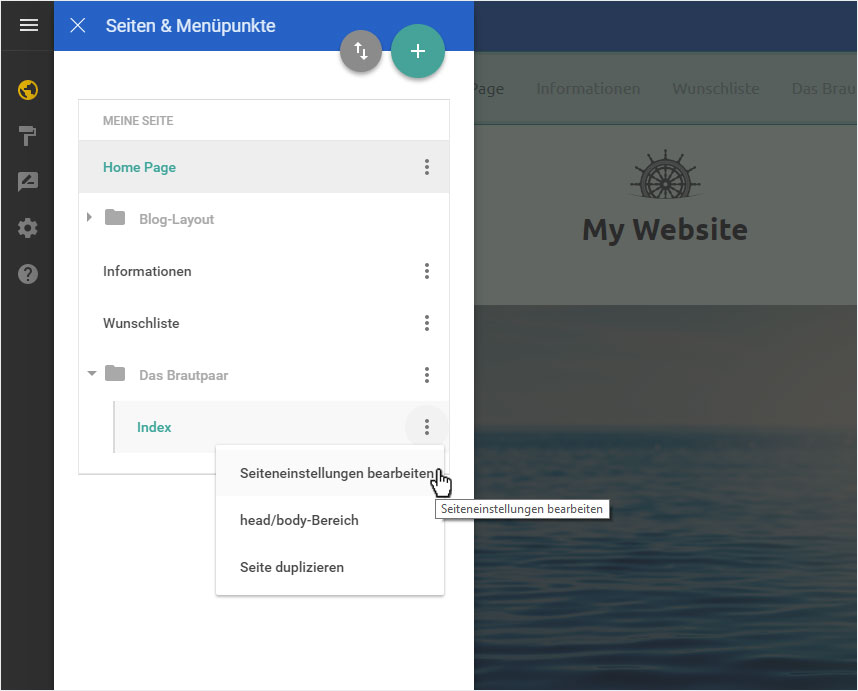The height and width of the screenshot is (691, 858).
Task: Open options menu for Home Page
Action: coord(427,167)
